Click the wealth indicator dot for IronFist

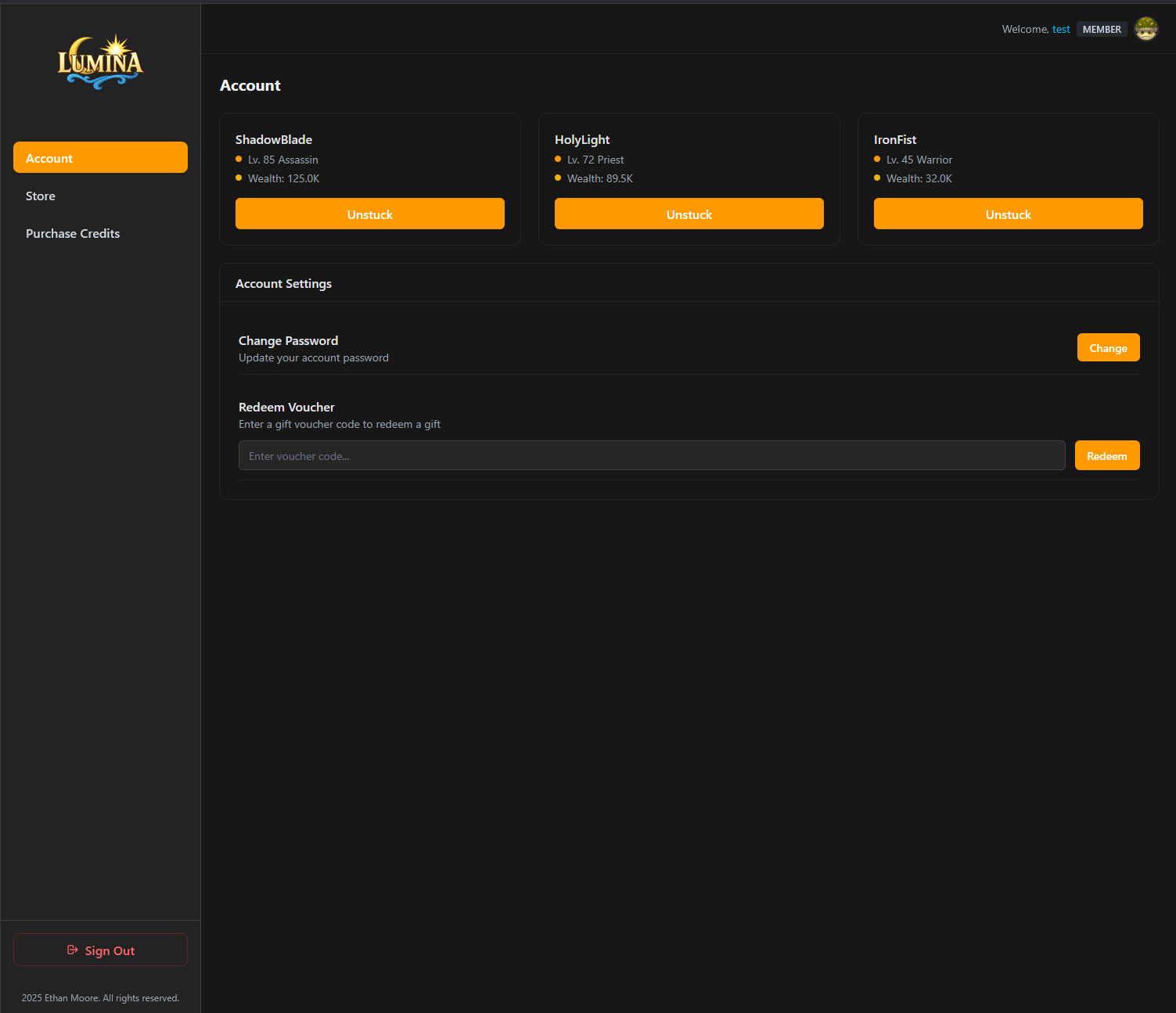(877, 178)
